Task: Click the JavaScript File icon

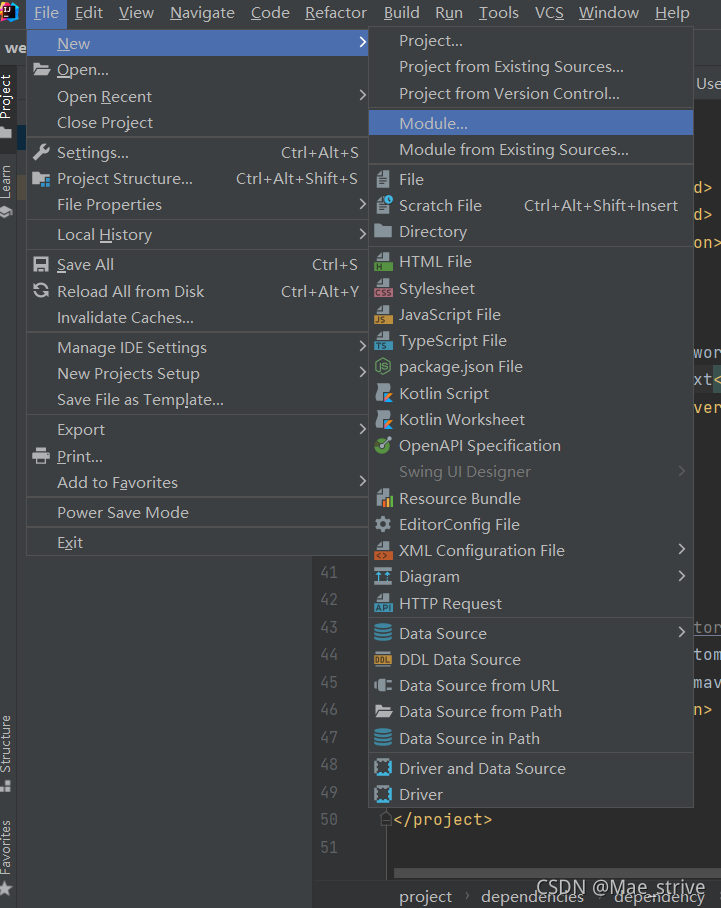Action: 383,314
